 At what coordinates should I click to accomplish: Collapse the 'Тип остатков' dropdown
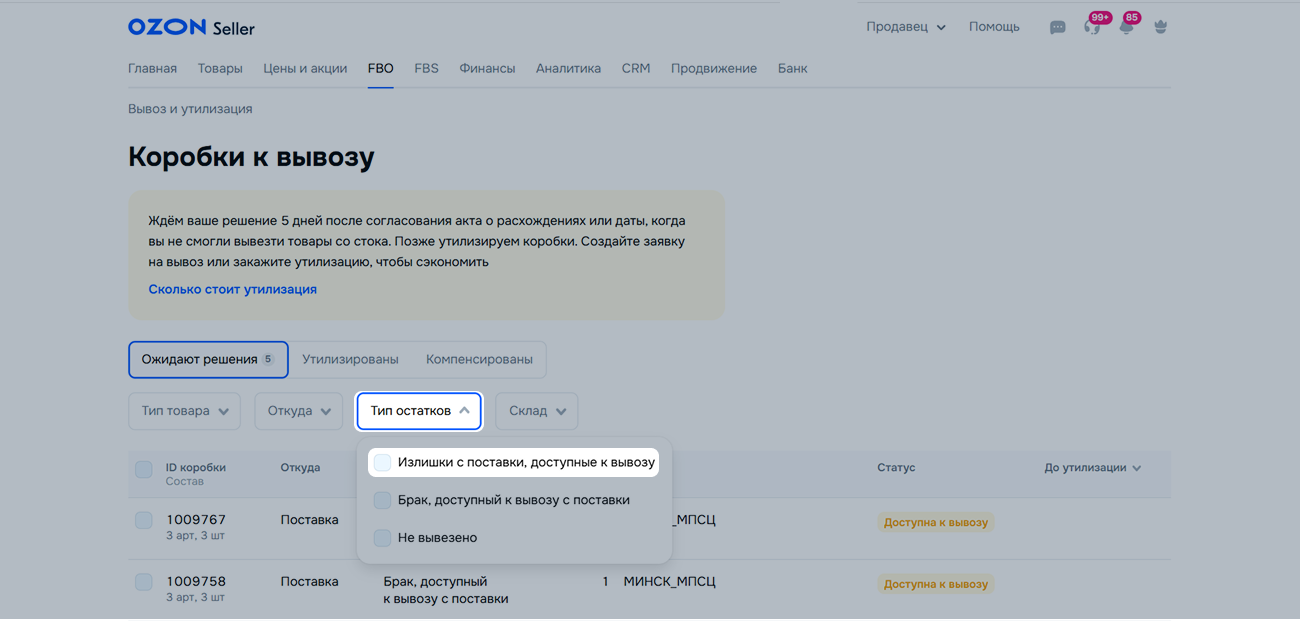click(419, 411)
